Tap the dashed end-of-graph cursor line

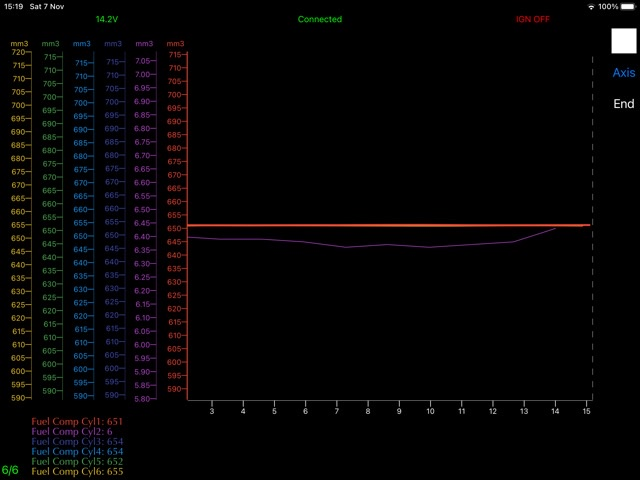(x=592, y=228)
